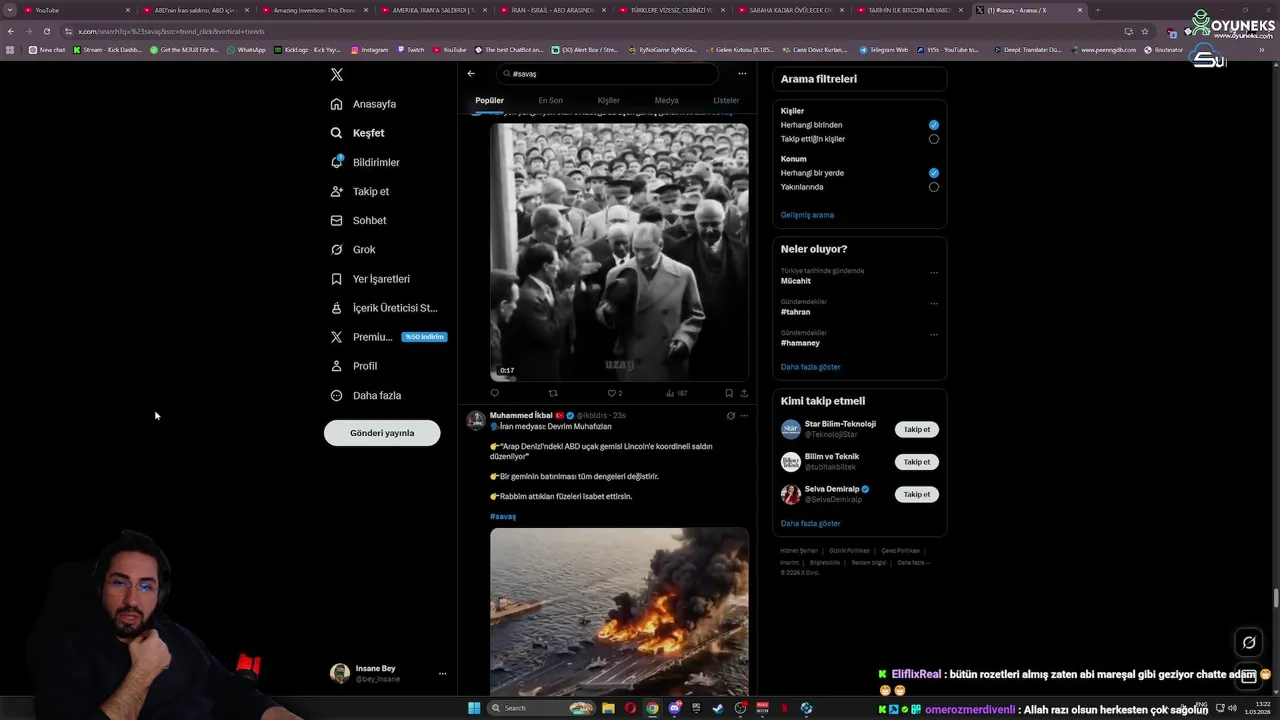The image size is (1280, 720).
Task: Follow Selva Demiralp account
Action: [916, 494]
